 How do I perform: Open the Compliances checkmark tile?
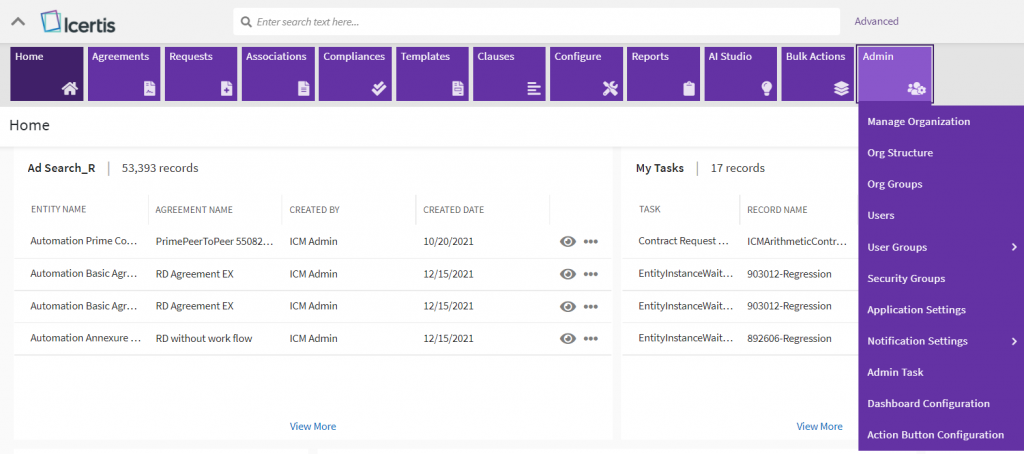[x=355, y=73]
